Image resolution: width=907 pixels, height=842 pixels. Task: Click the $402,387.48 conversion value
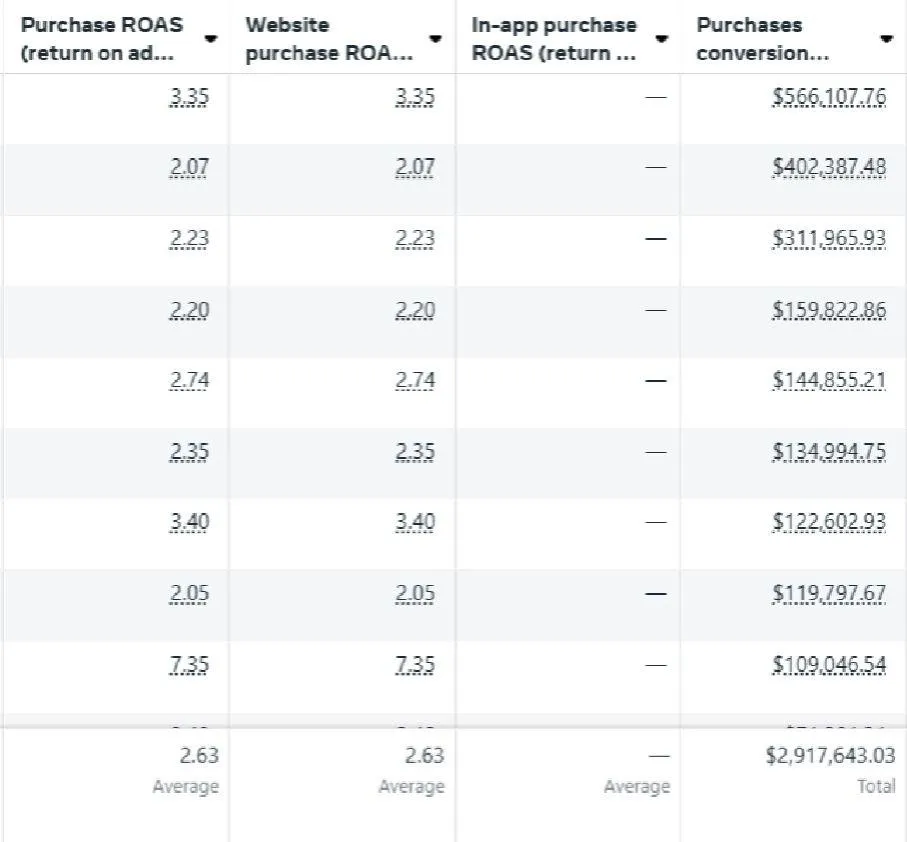829,168
